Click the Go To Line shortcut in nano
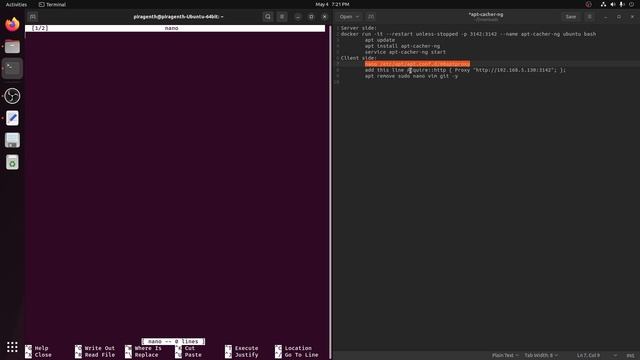The width and height of the screenshot is (640, 360). tap(297, 355)
